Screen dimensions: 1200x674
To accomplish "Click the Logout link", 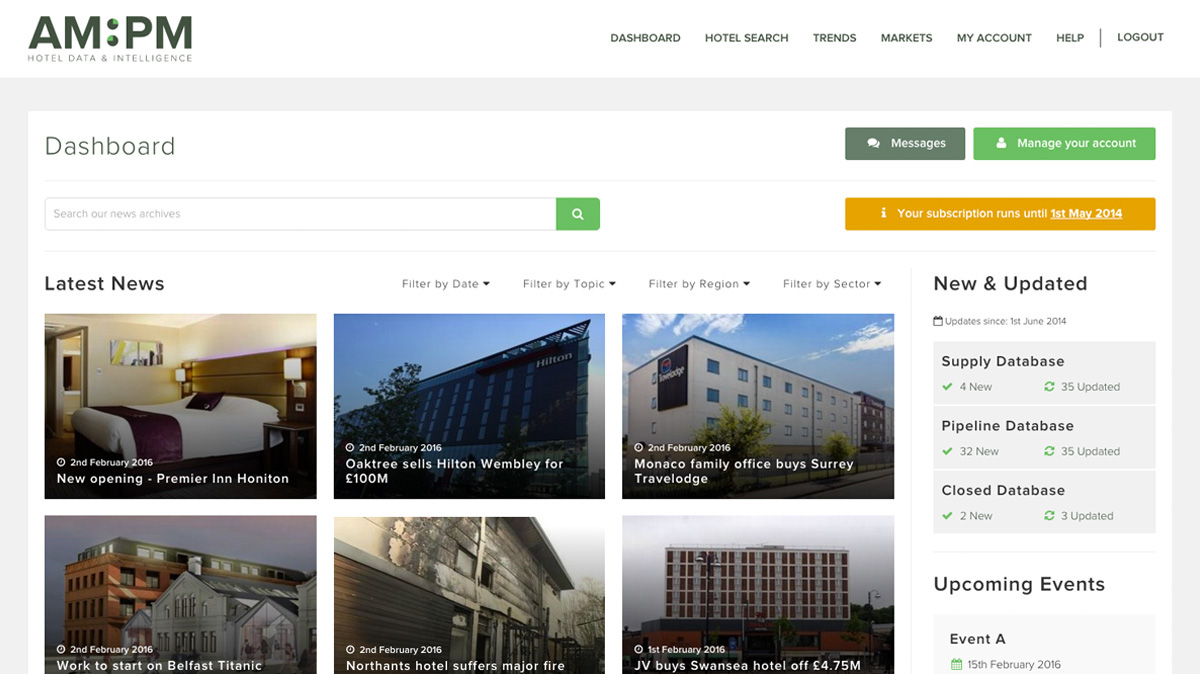I will click(1140, 37).
